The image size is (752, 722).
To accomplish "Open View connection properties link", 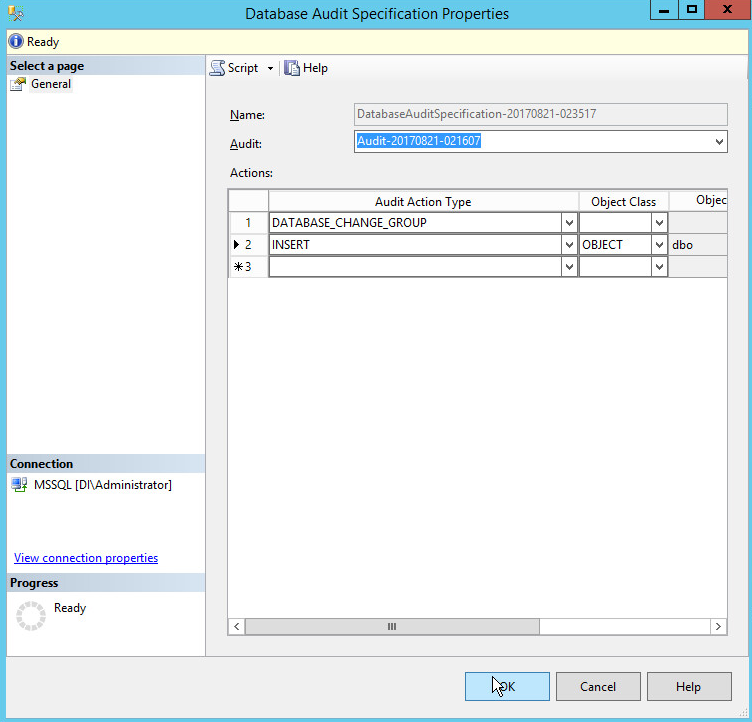I will tap(86, 558).
